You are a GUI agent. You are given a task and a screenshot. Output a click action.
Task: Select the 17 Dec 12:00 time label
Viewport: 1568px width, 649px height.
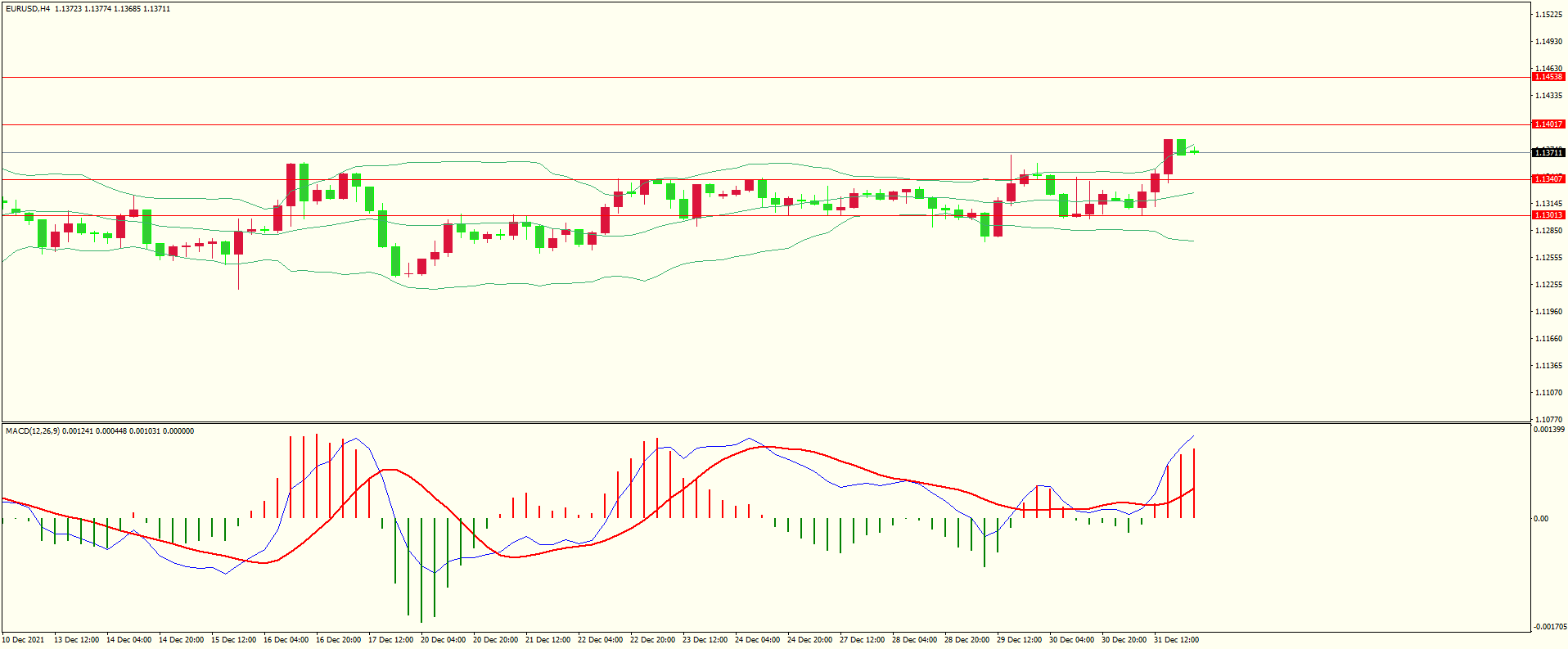390,640
